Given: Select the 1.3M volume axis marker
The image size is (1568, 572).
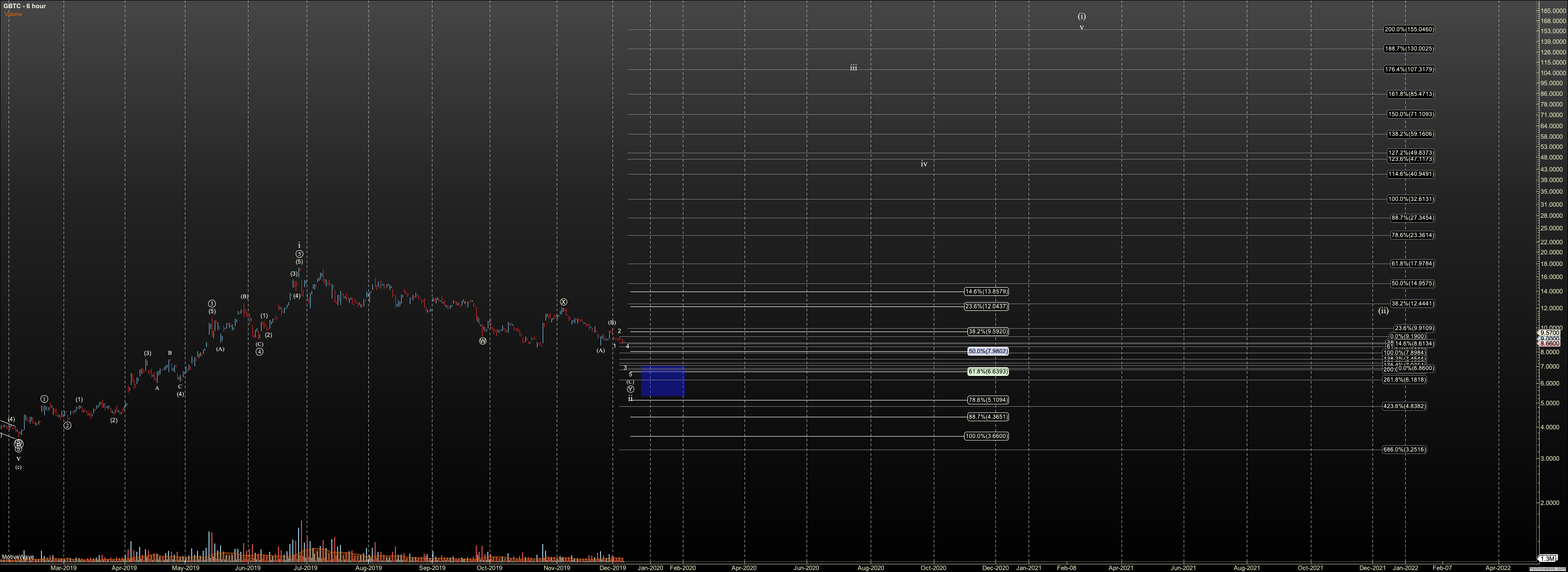Looking at the screenshot, I should pos(1547,559).
